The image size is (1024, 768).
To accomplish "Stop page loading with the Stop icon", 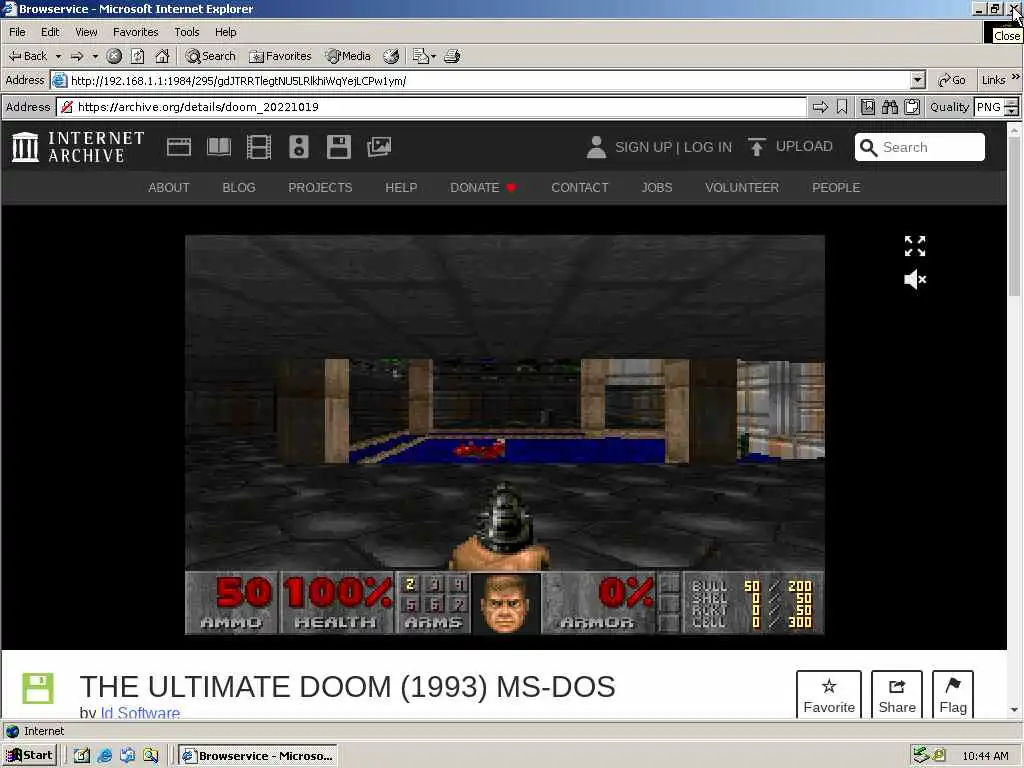I will (114, 56).
